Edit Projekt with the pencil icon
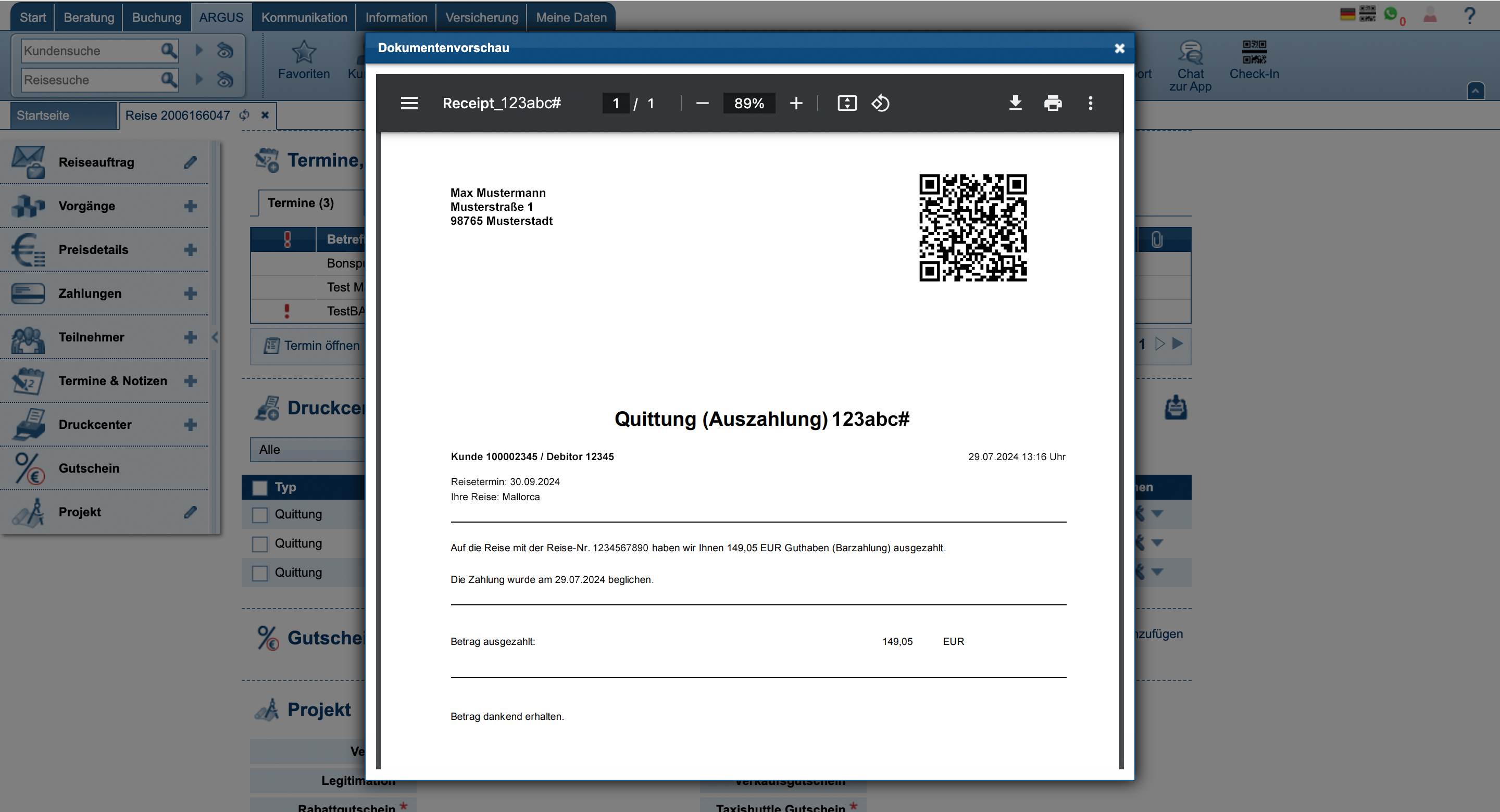 tap(191, 512)
